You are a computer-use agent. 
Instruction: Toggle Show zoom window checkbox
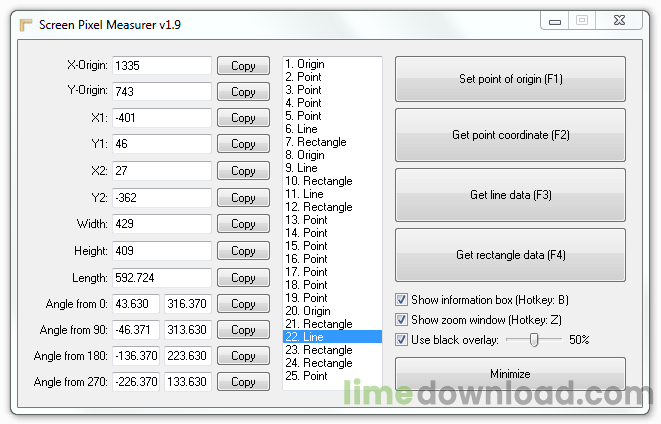coord(401,319)
